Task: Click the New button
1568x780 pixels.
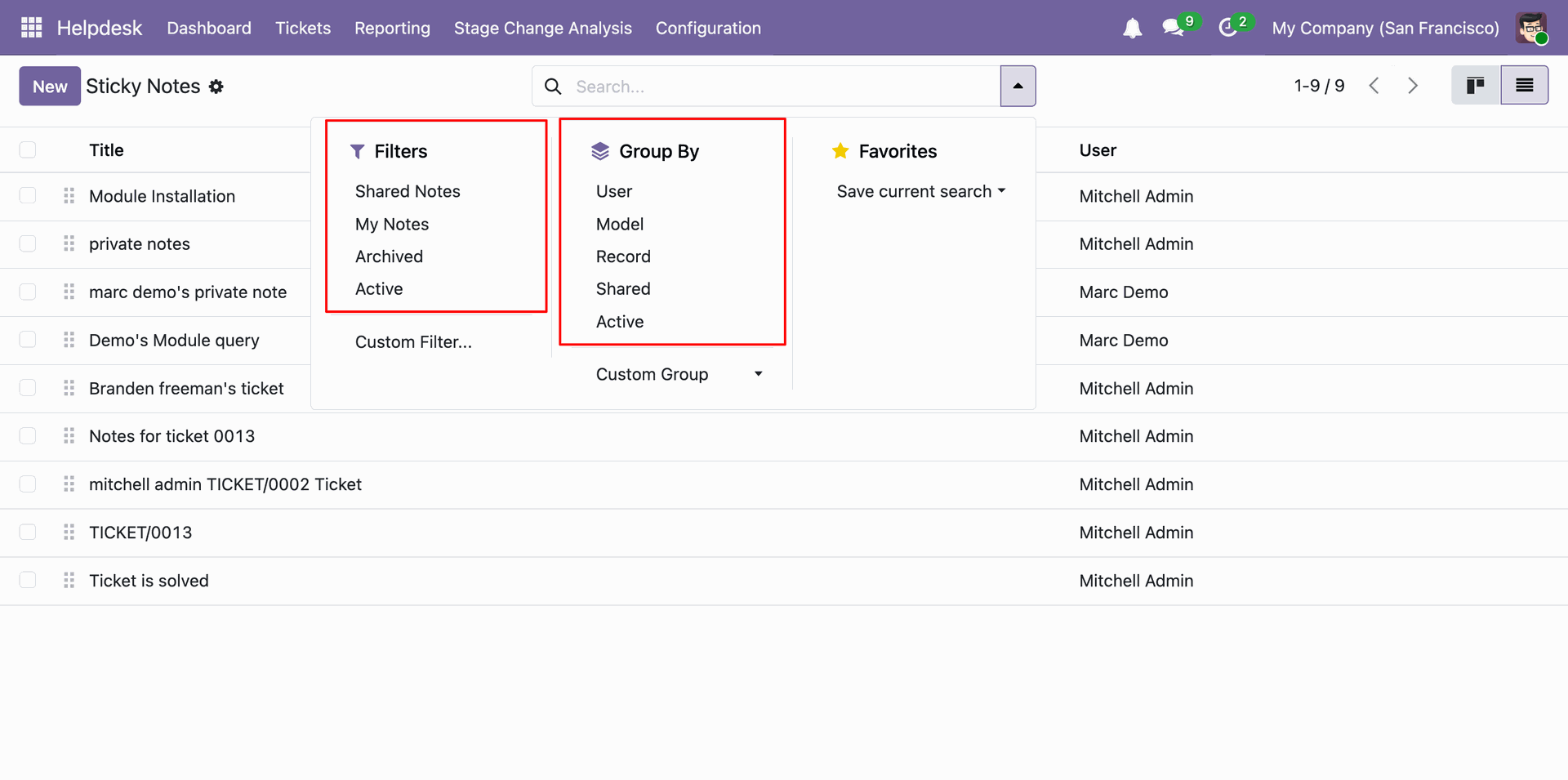Action: 50,86
